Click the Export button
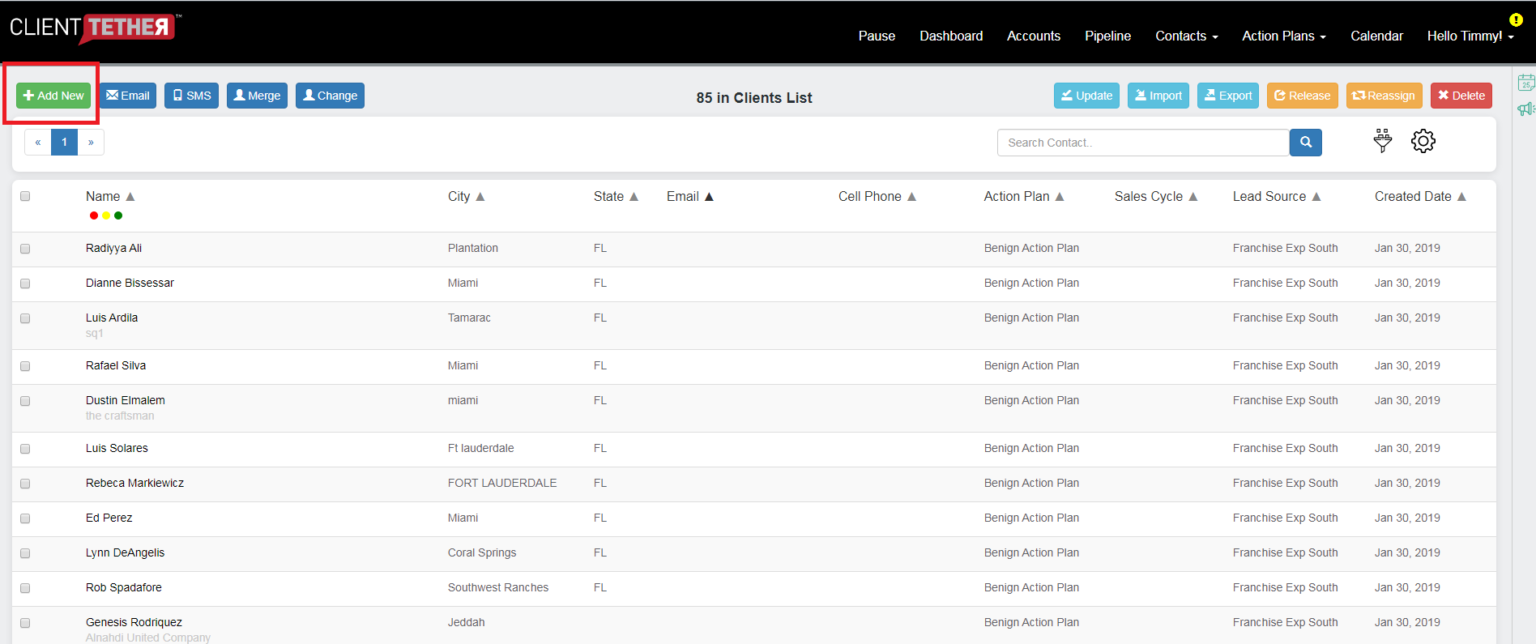Image resolution: width=1536 pixels, height=644 pixels. click(x=1227, y=95)
